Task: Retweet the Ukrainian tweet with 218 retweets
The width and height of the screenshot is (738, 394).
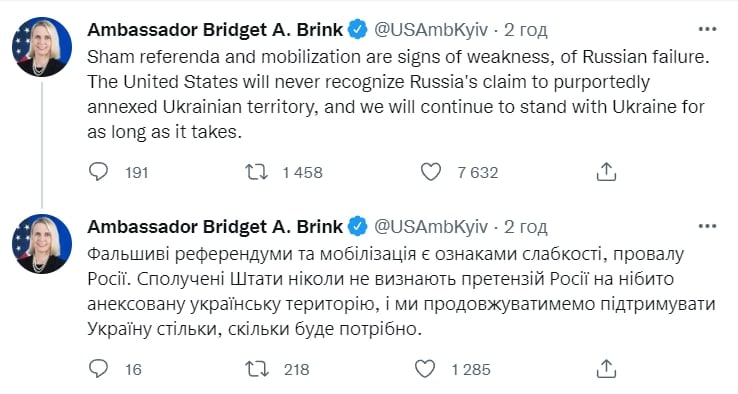Action: pyautogui.click(x=257, y=369)
